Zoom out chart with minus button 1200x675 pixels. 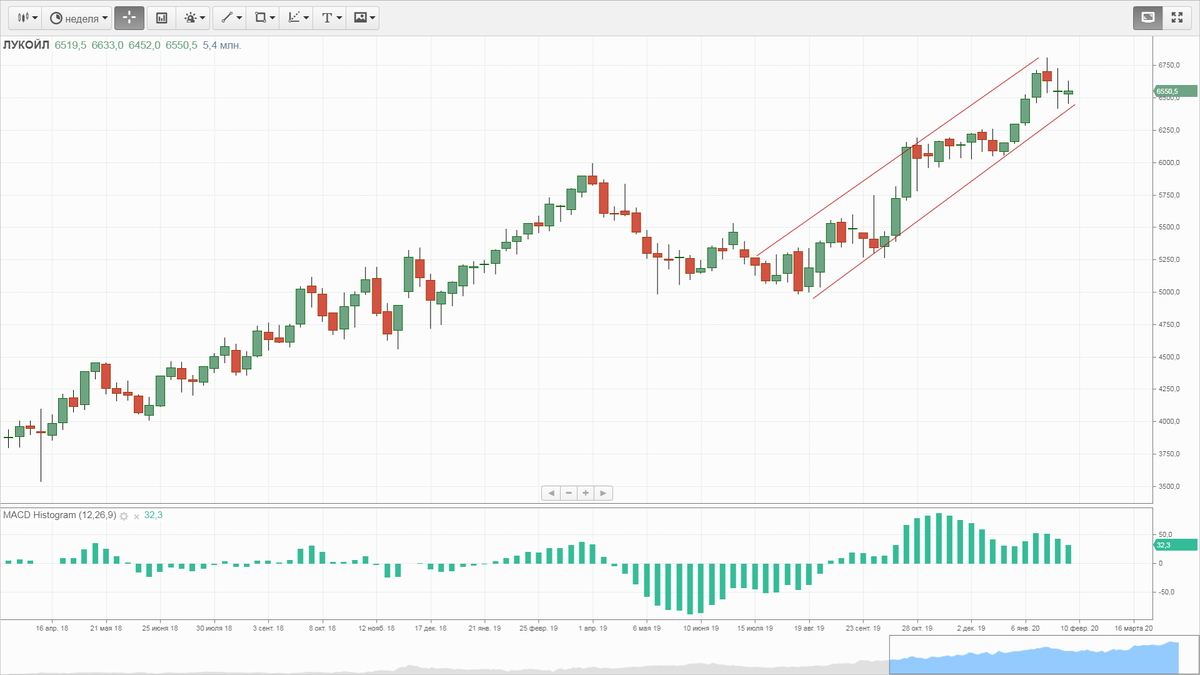point(568,493)
